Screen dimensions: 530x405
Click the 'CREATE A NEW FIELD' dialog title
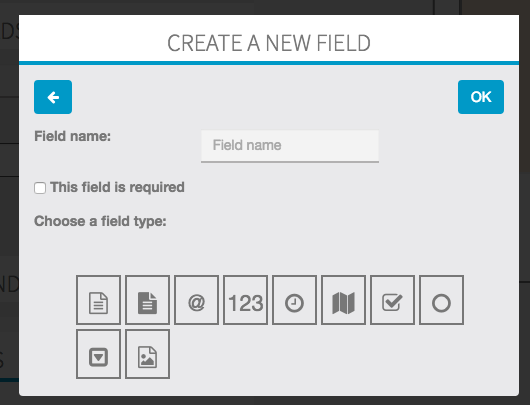tap(269, 43)
